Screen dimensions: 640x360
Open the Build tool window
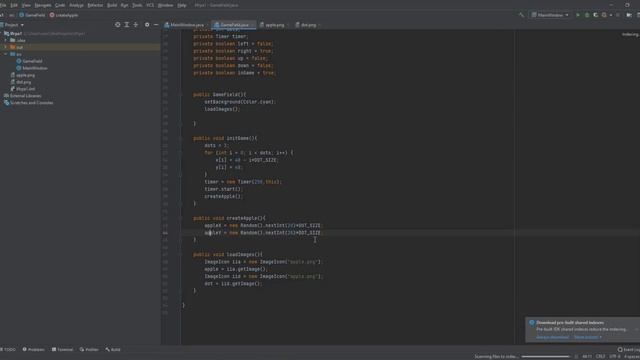(x=113, y=350)
